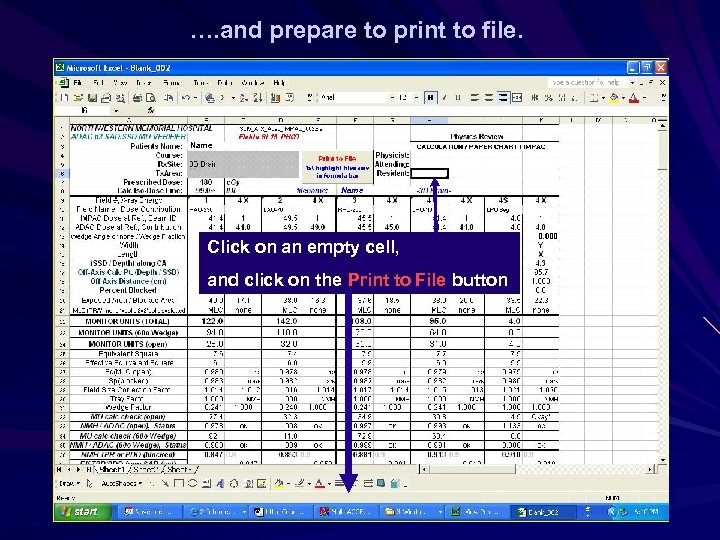The width and height of the screenshot is (720, 540).
Task: Open the Format menu
Action: (171, 83)
